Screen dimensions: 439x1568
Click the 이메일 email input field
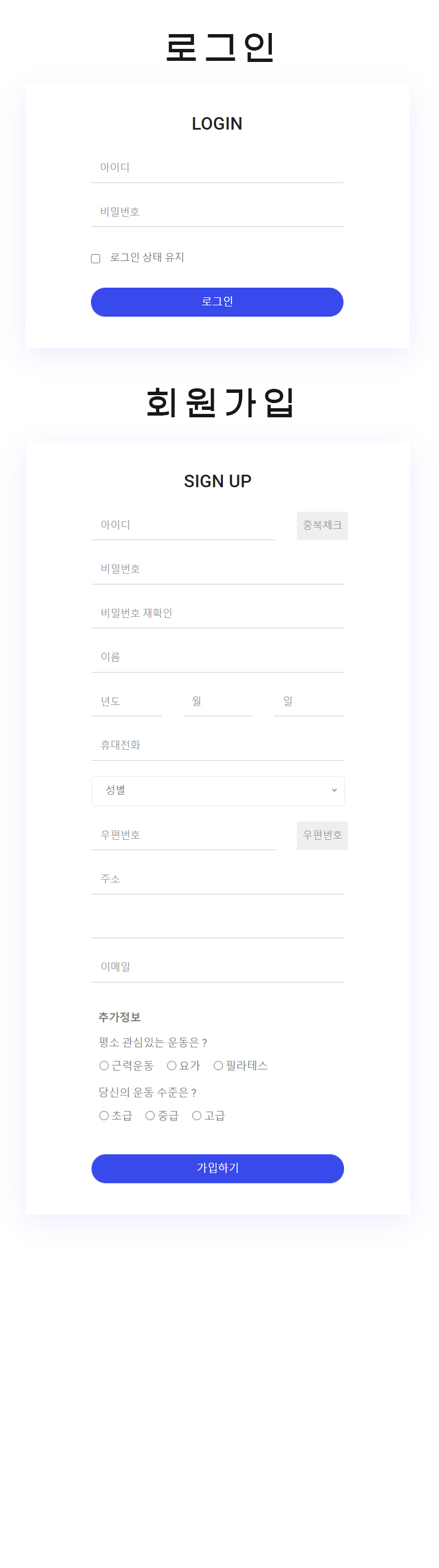point(217,966)
